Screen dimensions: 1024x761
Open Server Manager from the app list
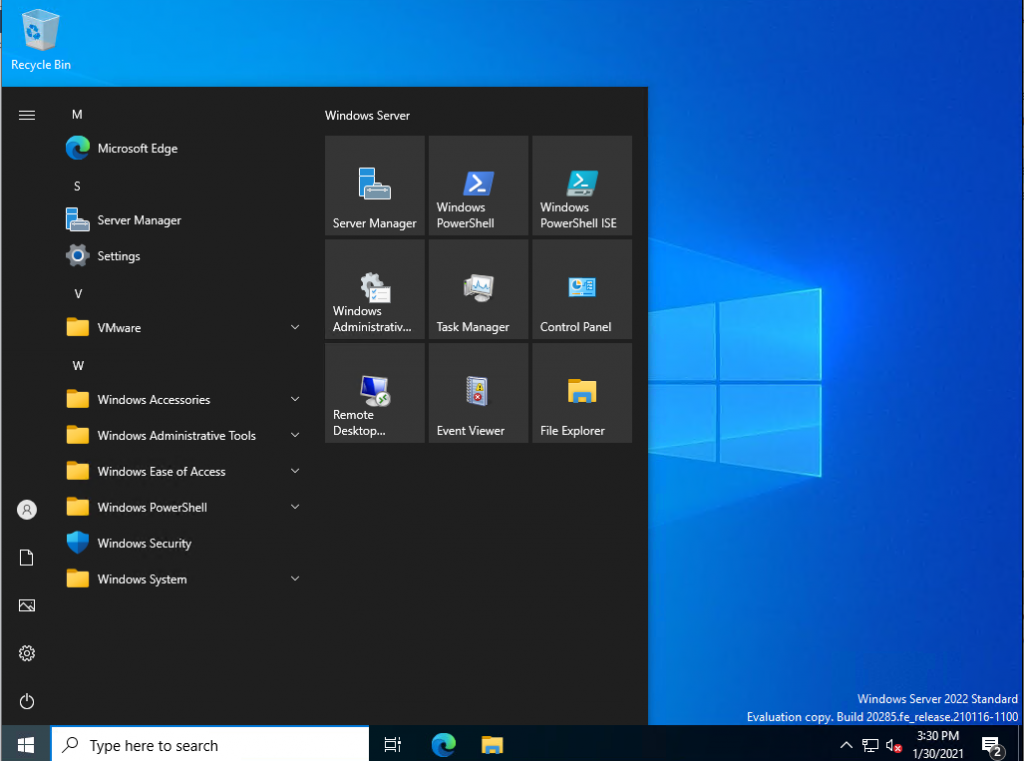pos(183,220)
